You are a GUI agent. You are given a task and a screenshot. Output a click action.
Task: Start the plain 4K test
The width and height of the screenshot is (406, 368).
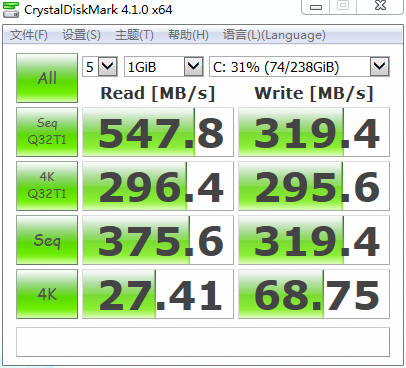point(47,294)
